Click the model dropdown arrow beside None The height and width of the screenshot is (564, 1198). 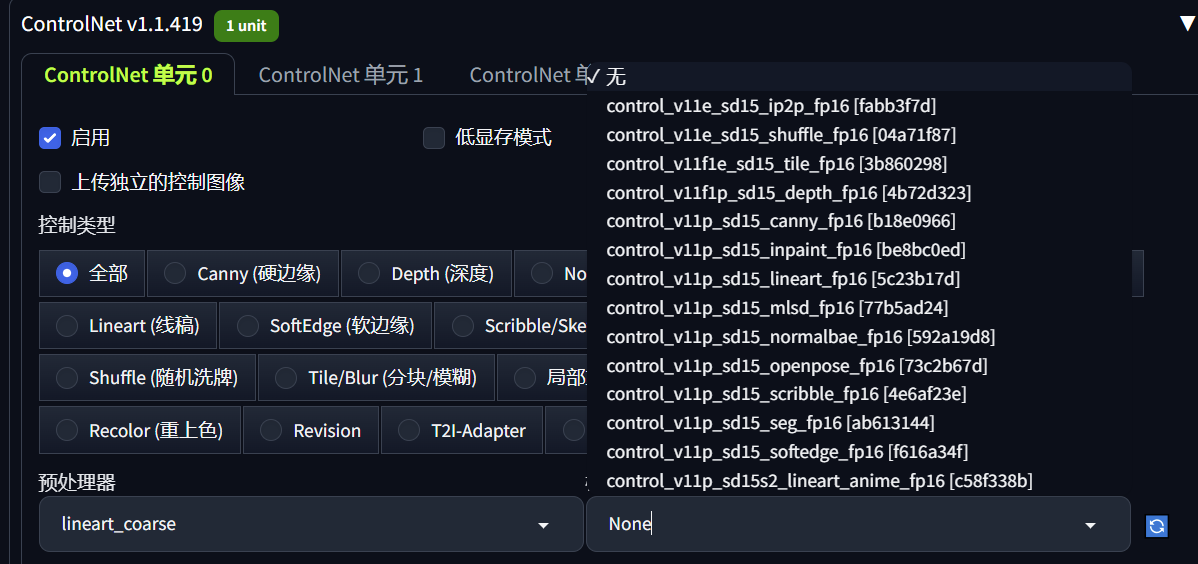click(x=1090, y=526)
